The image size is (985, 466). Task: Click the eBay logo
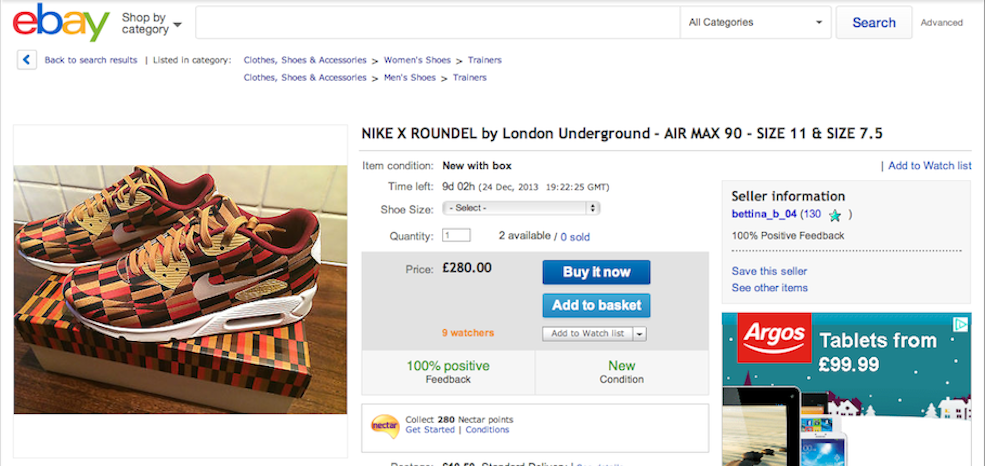(x=61, y=22)
